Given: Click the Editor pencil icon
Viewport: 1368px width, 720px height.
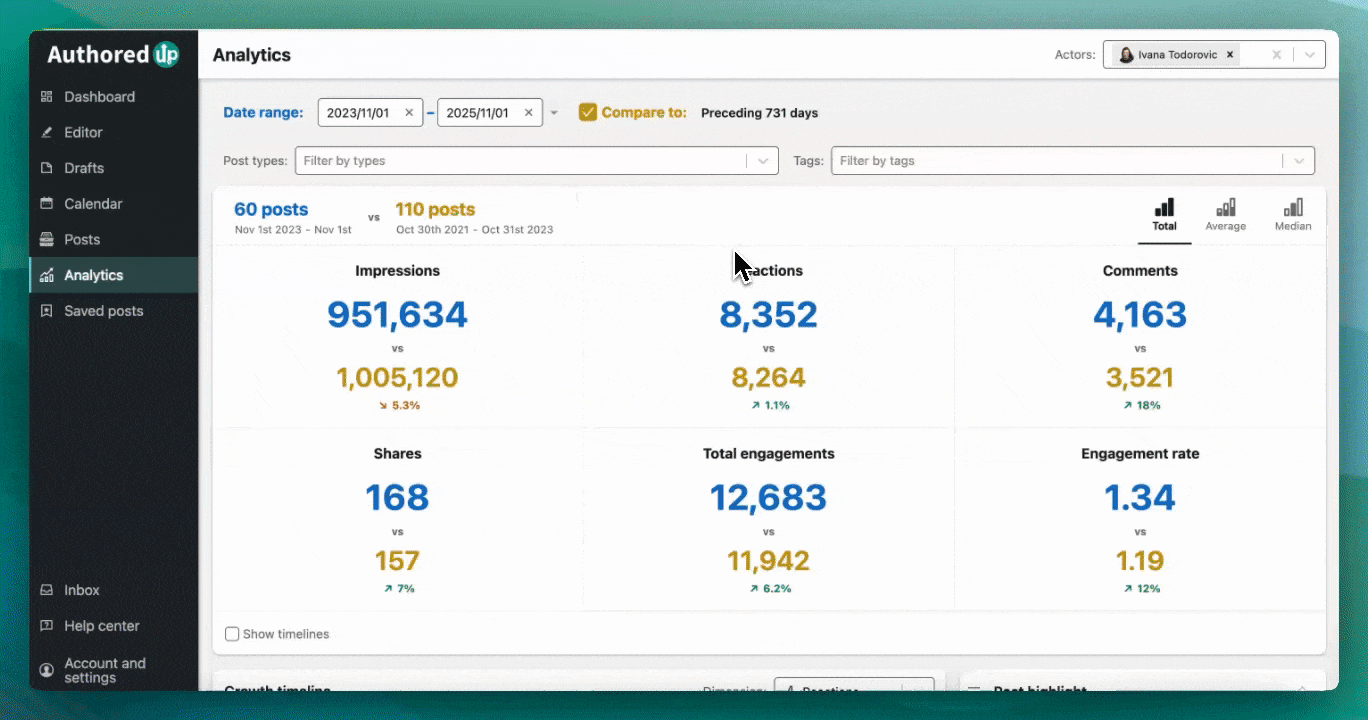Looking at the screenshot, I should click(x=46, y=133).
